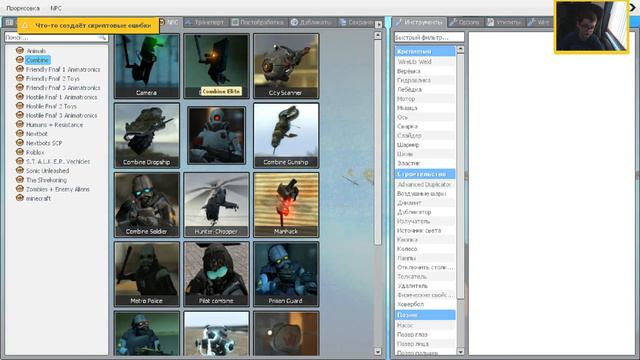Collapse the Строительство tool category
The height and width of the screenshot is (360, 640).
(425, 174)
